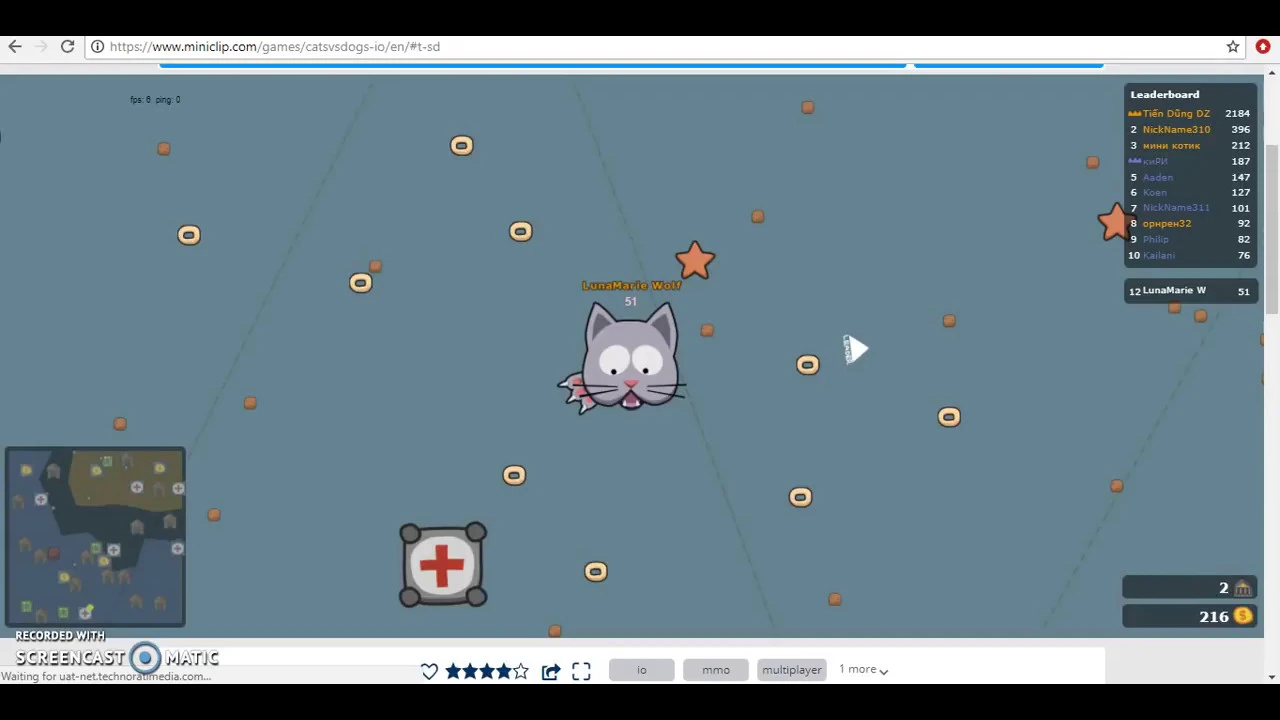Open the minimap panel

click(x=95, y=537)
